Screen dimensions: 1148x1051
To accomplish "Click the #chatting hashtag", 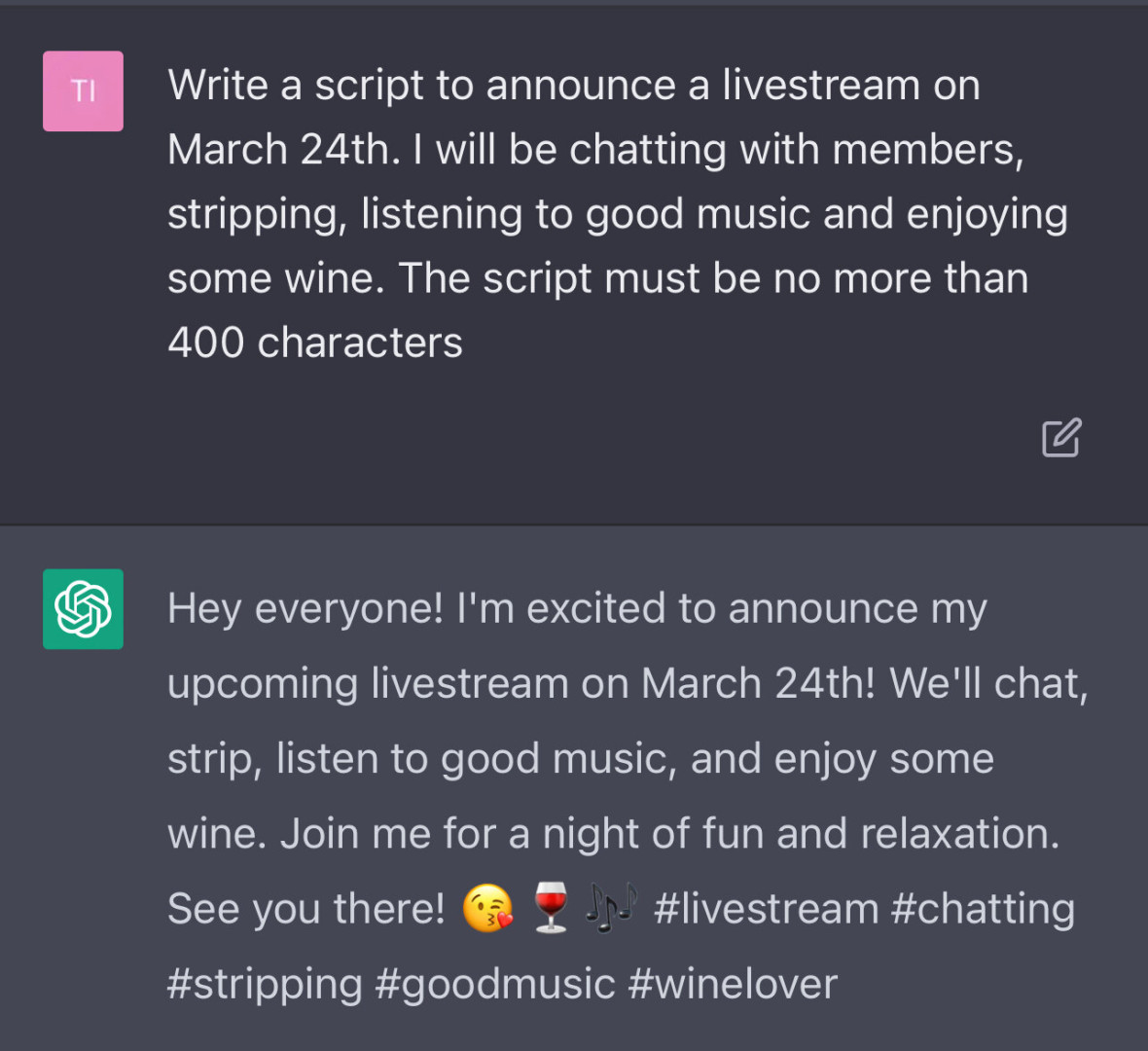I will 983,909.
